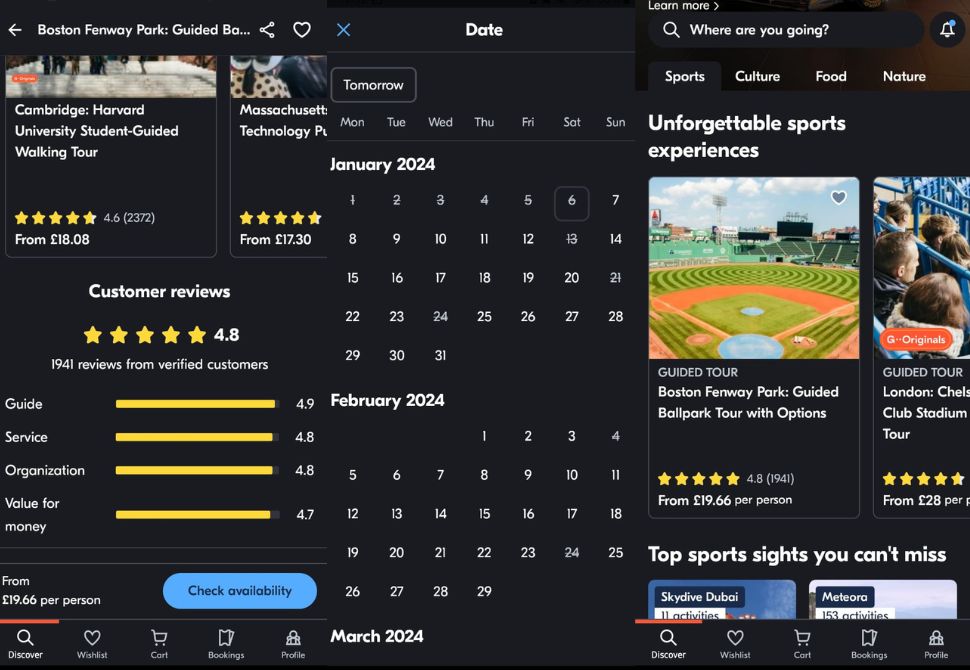Pick February 29 in the calendar
This screenshot has width=970, height=670.
pos(484,591)
